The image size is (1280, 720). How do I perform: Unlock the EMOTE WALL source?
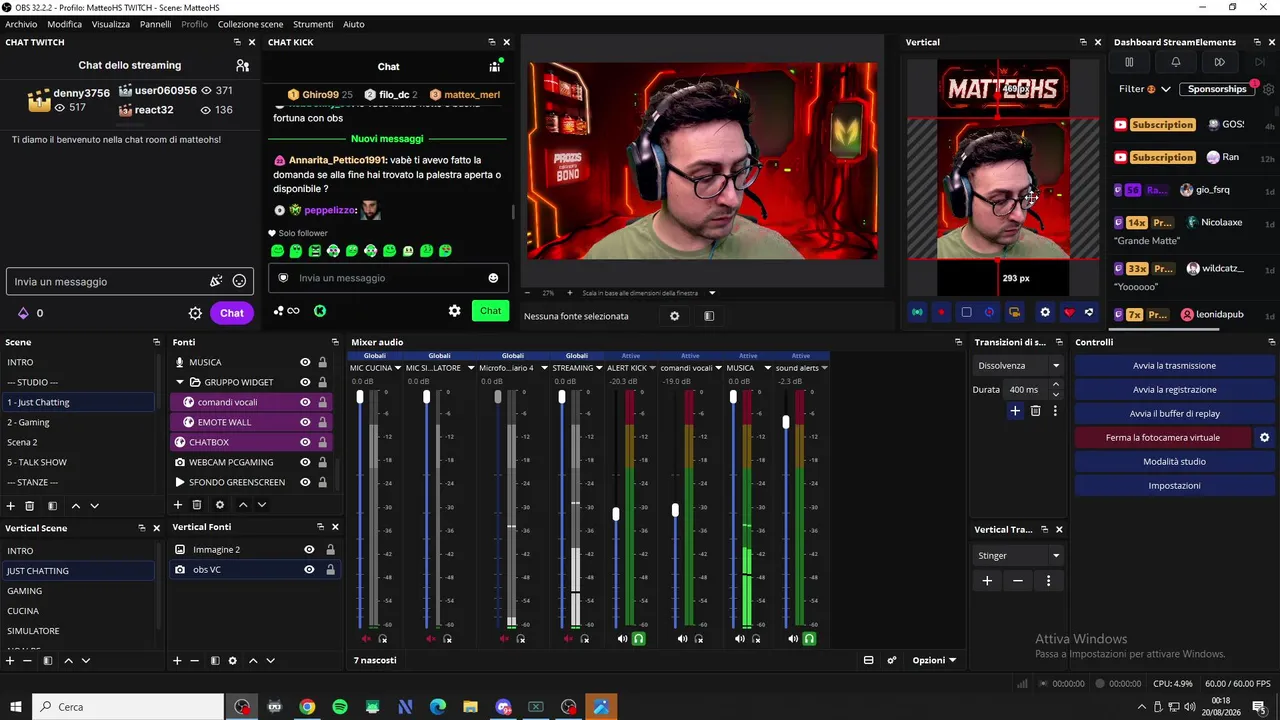(x=322, y=422)
